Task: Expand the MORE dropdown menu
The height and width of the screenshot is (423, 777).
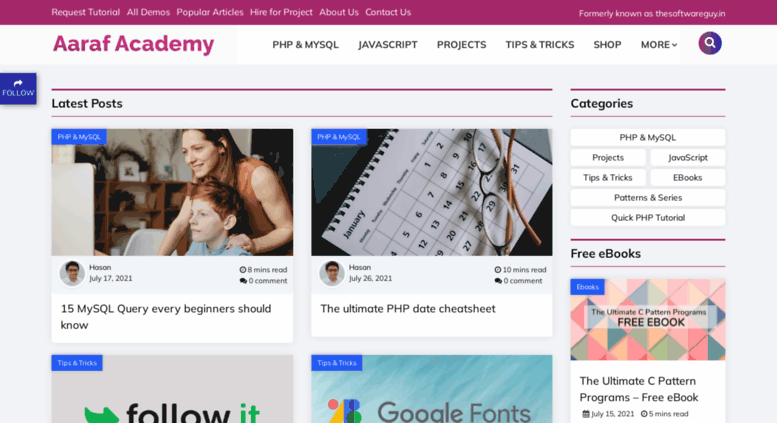Action: [659, 45]
